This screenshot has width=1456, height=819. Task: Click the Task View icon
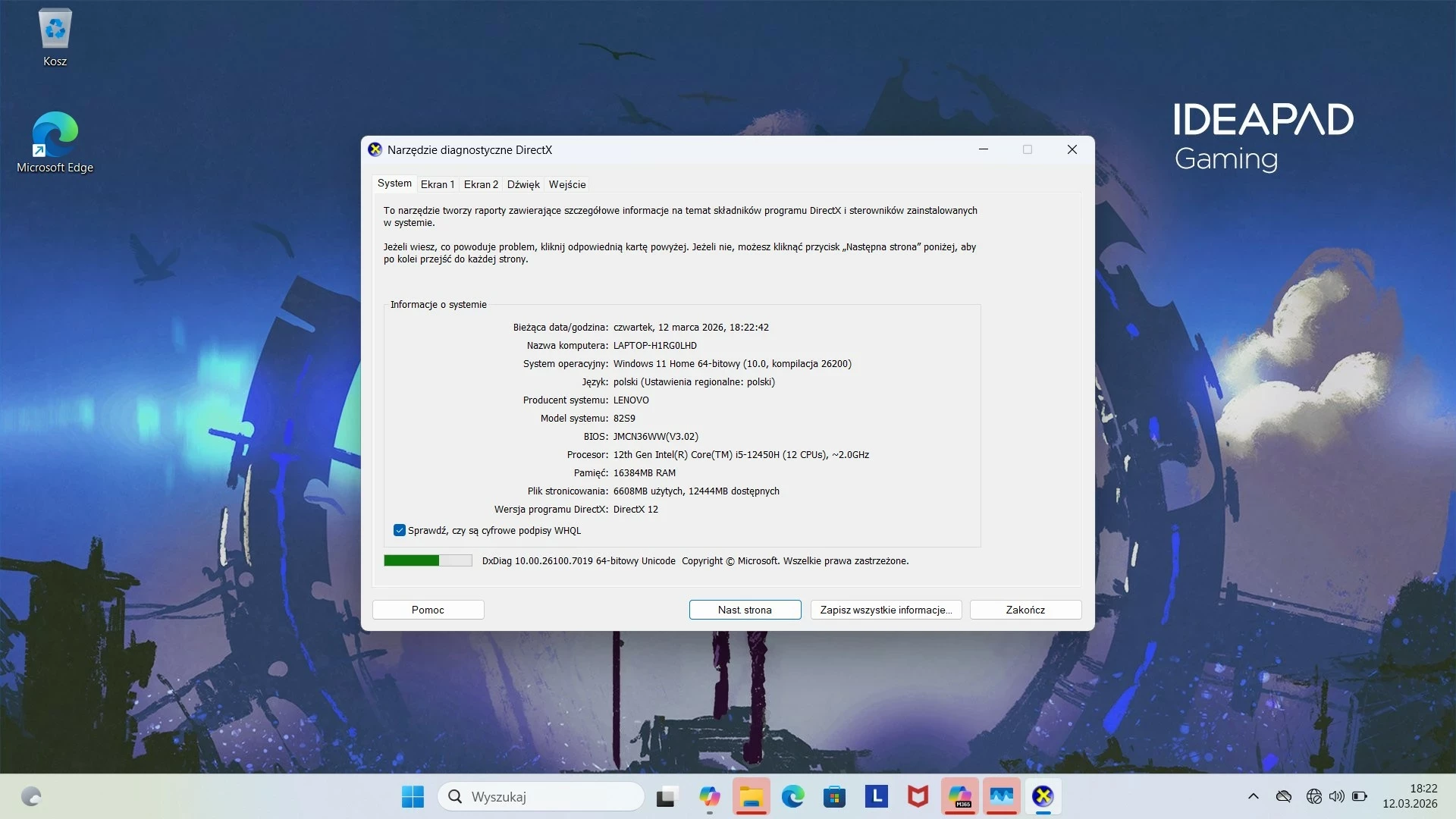coord(666,796)
